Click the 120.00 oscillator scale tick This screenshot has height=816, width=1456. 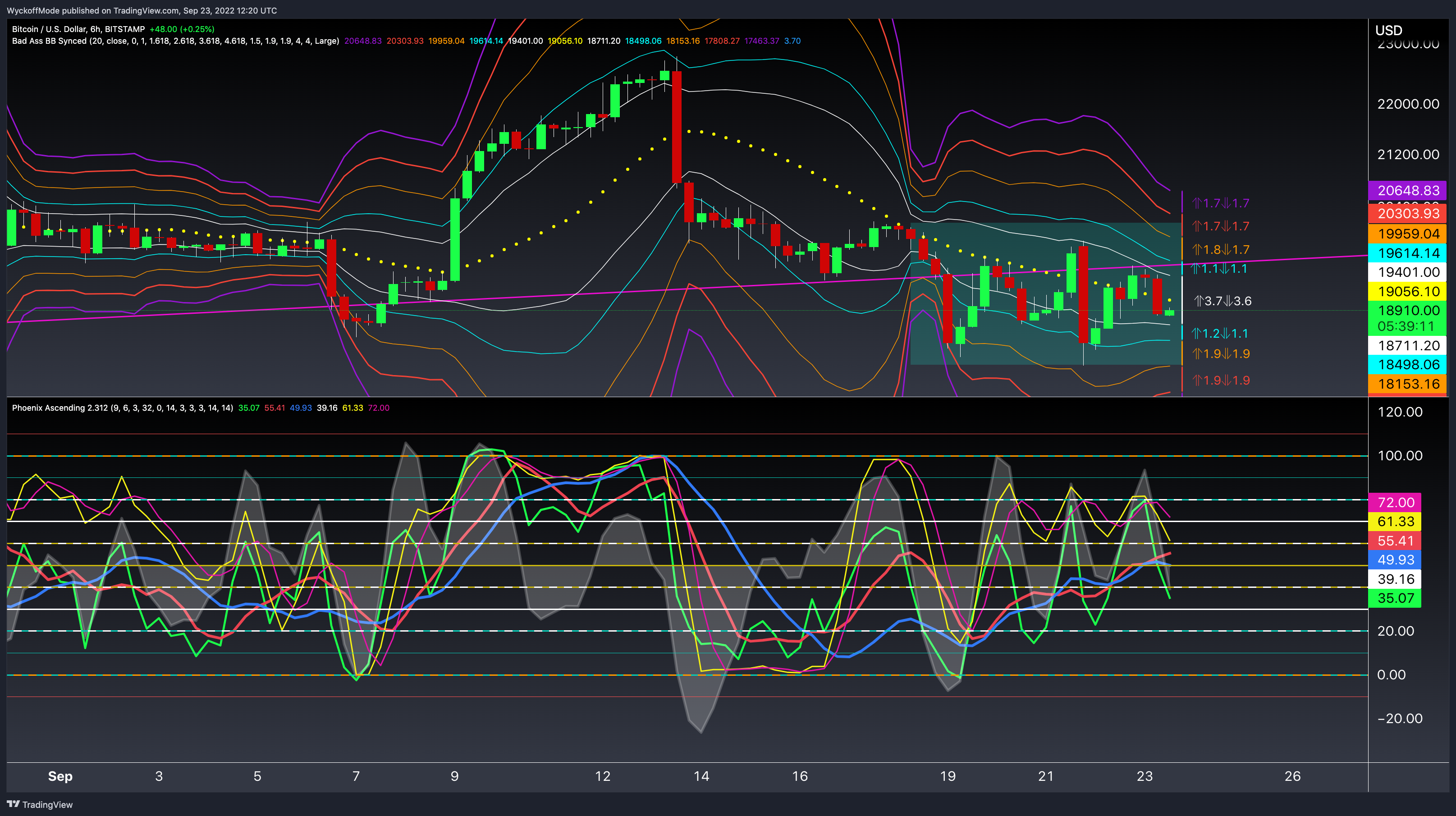tap(1400, 412)
